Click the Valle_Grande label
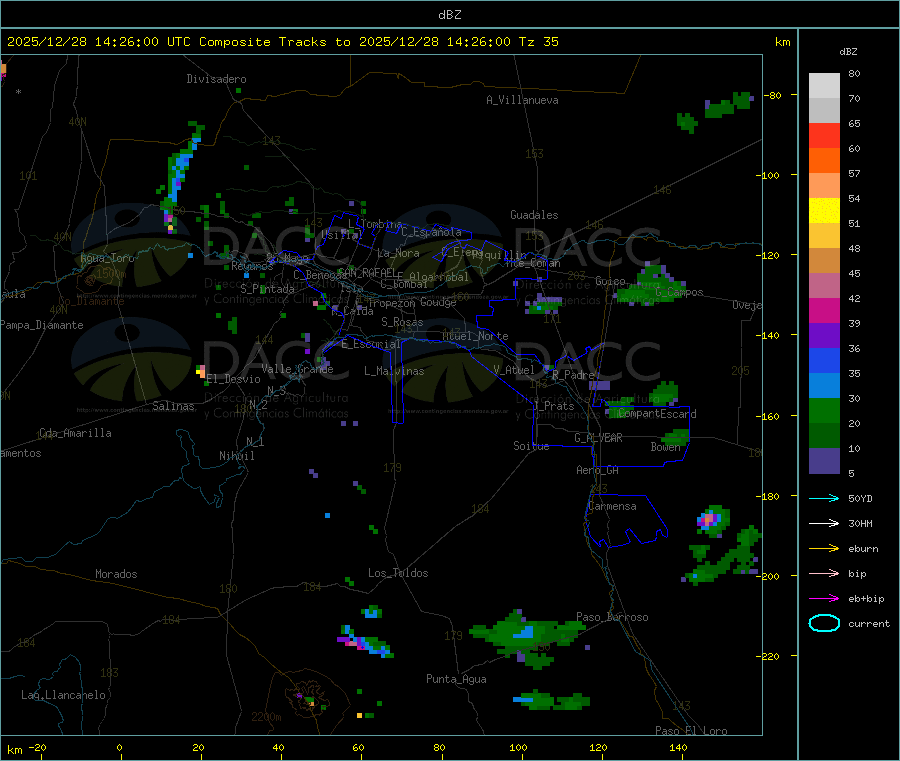This screenshot has width=900, height=761. pos(297,369)
